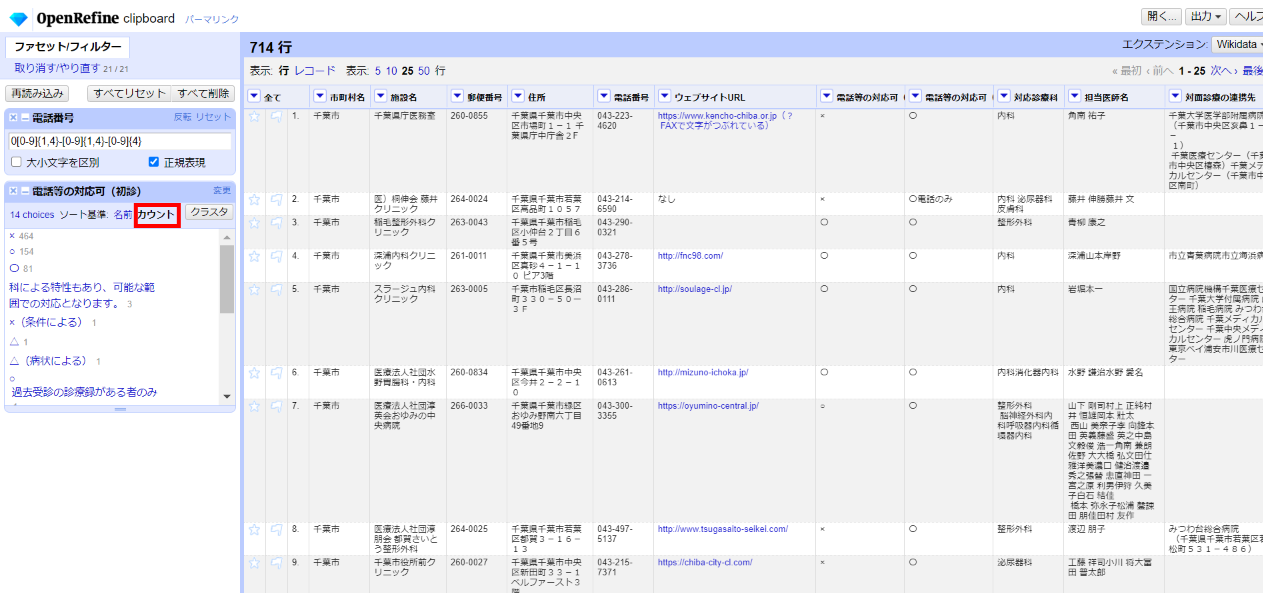The width and height of the screenshot is (1263, 593).
Task: Sort facet choices by 名前
Action: 122,214
